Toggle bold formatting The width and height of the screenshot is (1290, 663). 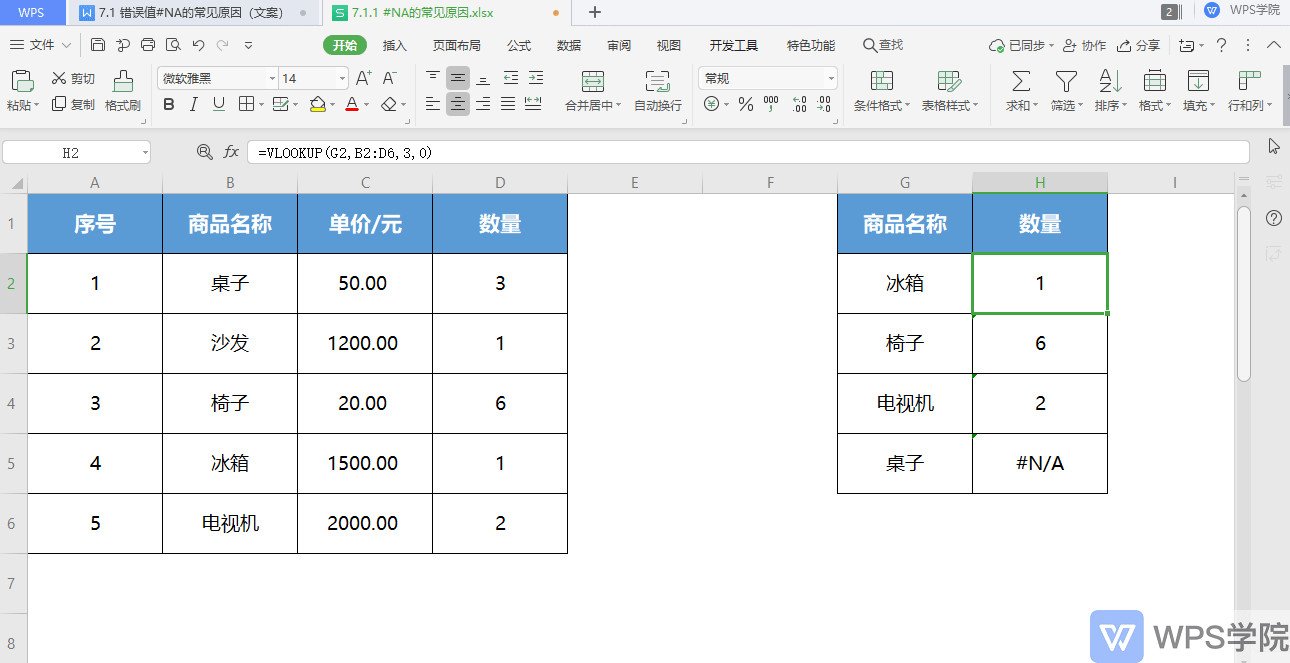point(169,104)
